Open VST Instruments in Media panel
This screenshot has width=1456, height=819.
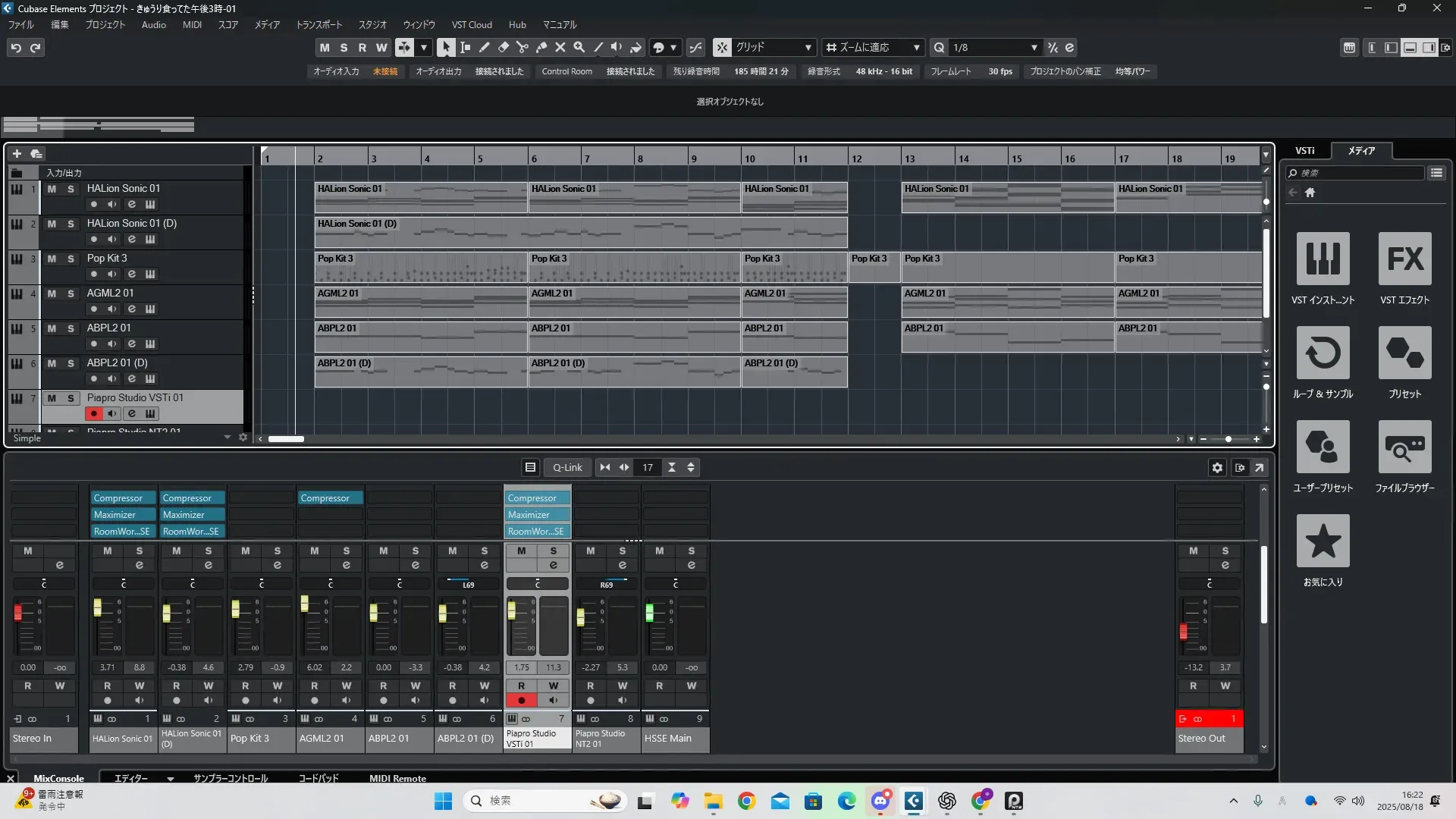(x=1323, y=259)
